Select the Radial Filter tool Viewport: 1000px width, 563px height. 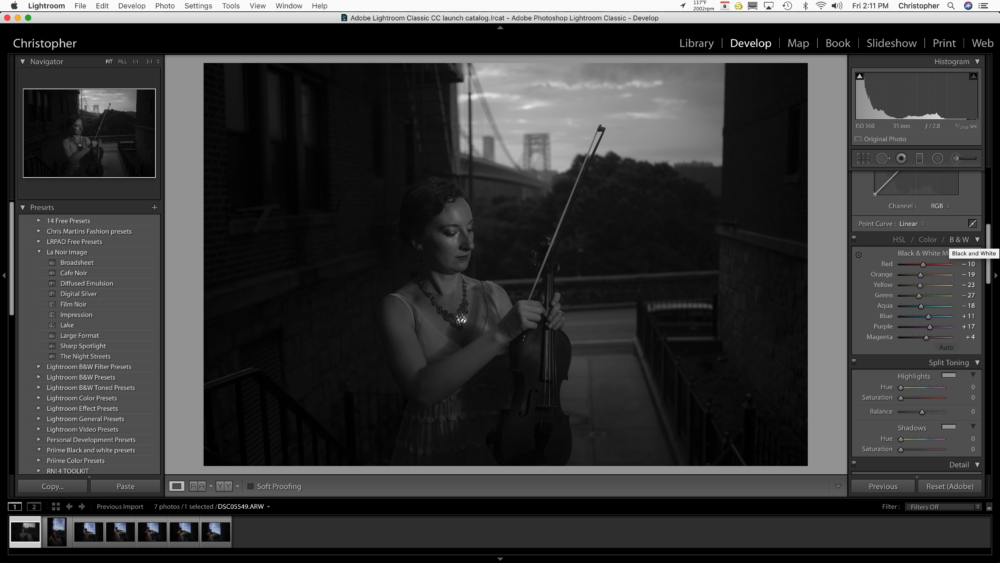(x=938, y=158)
